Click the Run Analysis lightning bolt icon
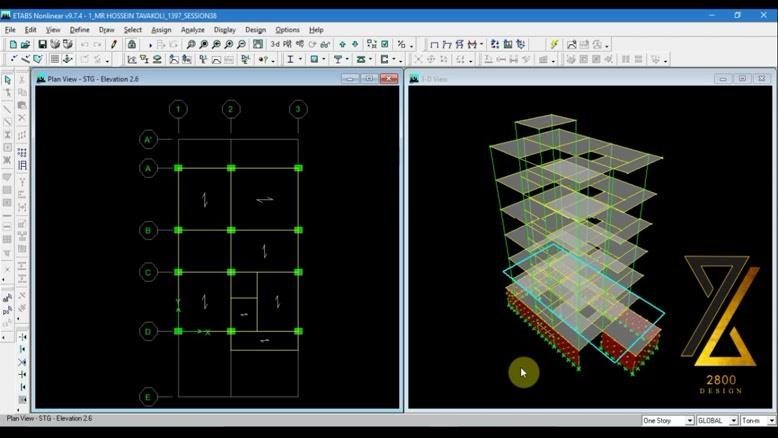778x438 pixels. pos(554,45)
